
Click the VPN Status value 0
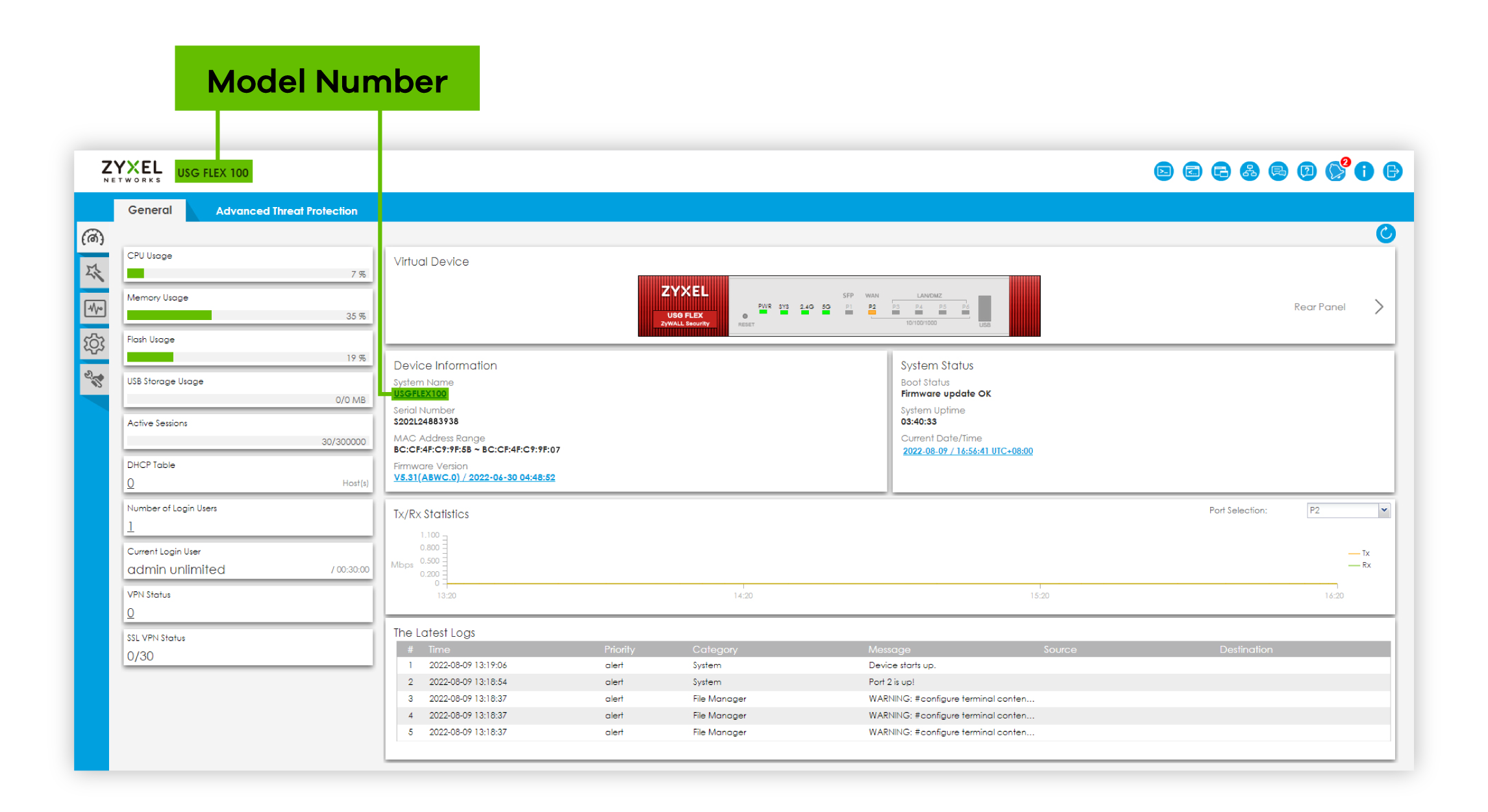pyautogui.click(x=130, y=613)
